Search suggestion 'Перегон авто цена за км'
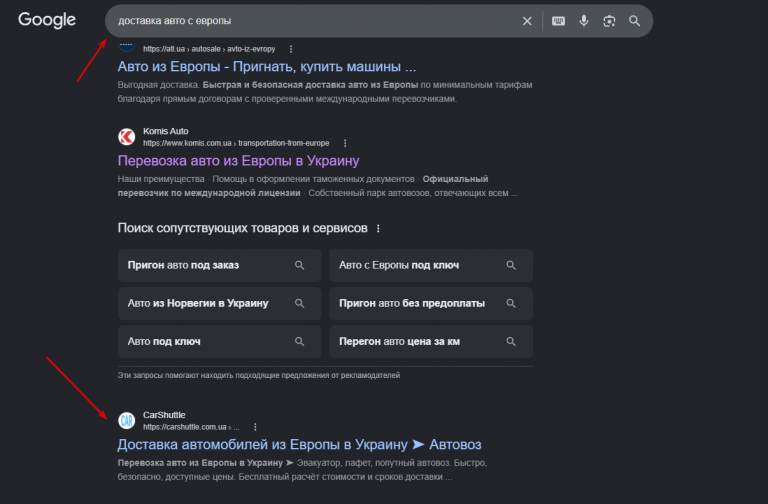 [431, 341]
